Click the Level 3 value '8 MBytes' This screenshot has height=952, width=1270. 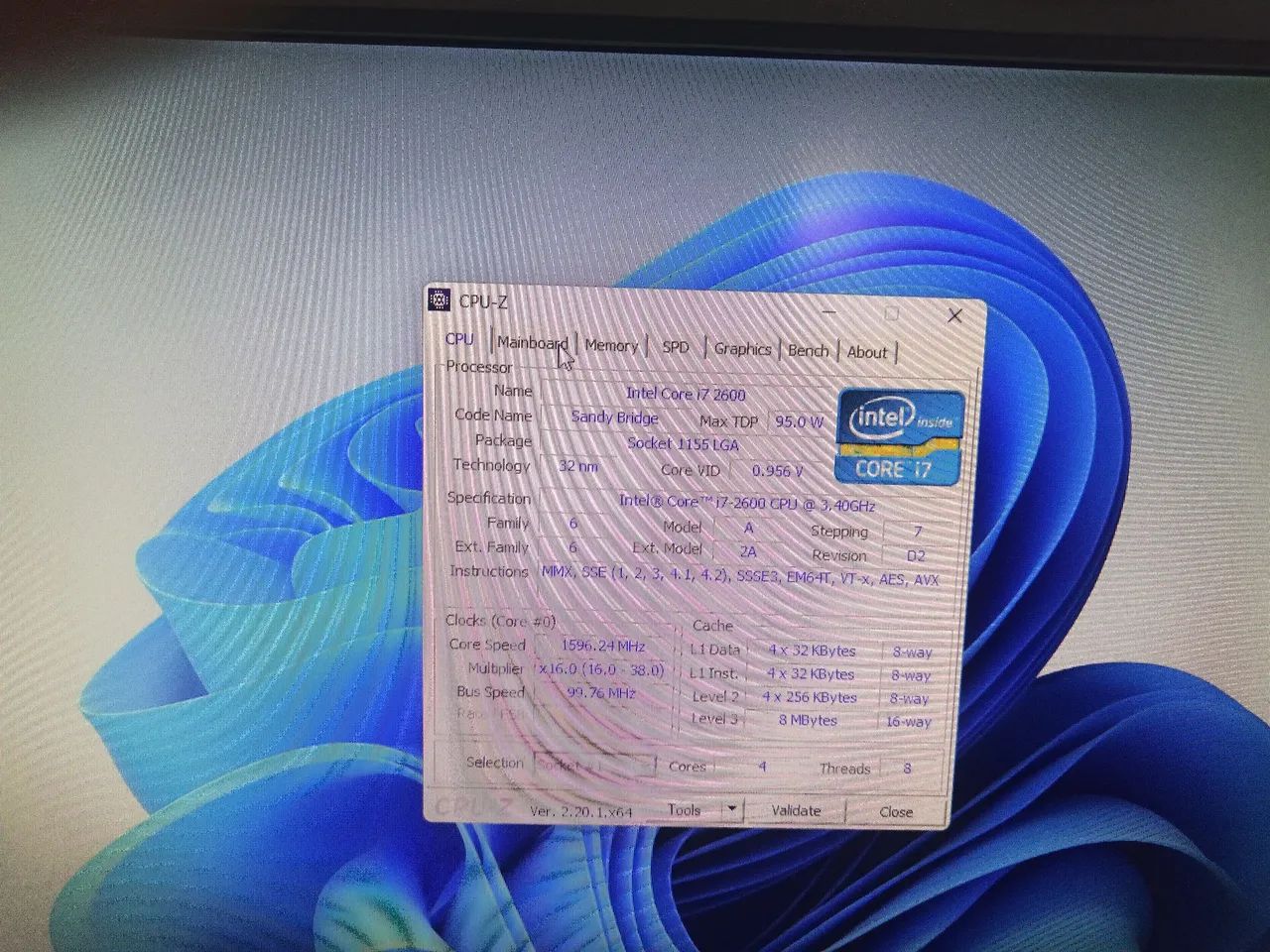pyautogui.click(x=808, y=720)
